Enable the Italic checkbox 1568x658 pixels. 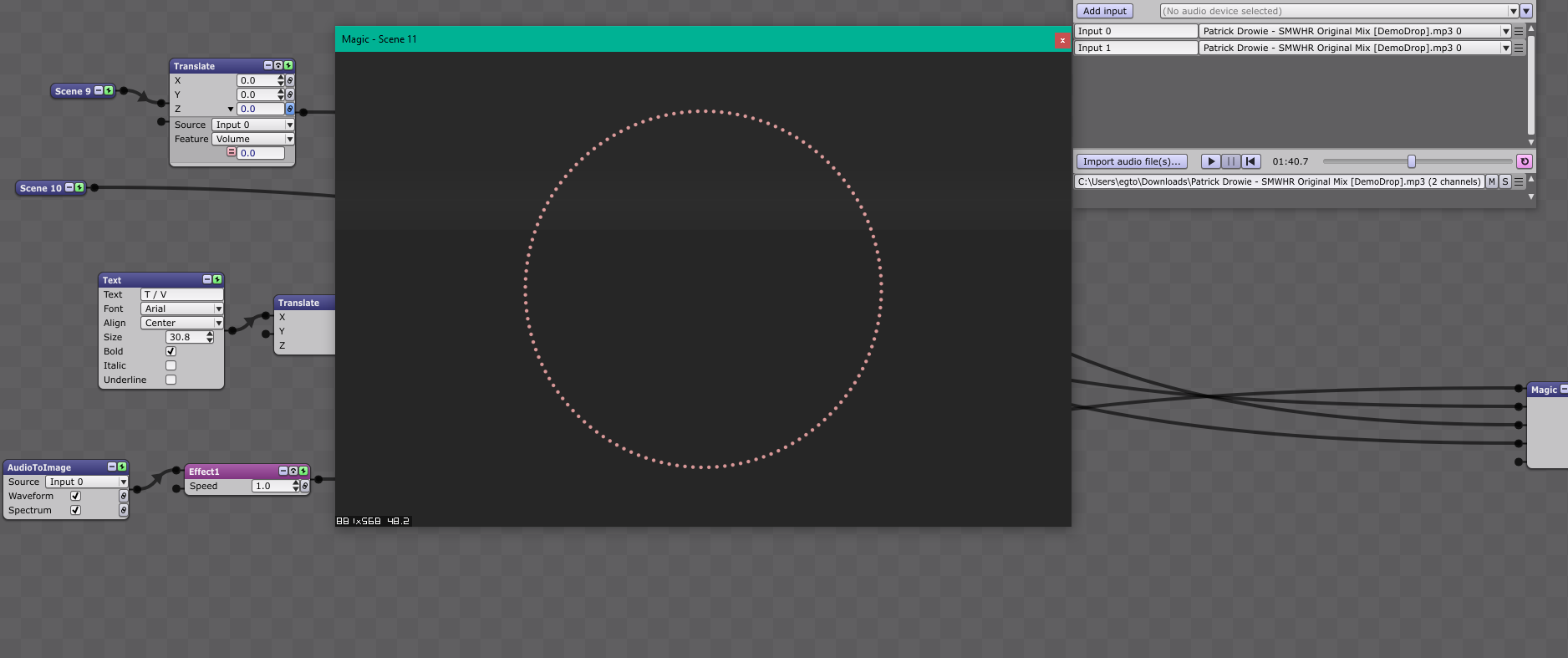[x=171, y=365]
